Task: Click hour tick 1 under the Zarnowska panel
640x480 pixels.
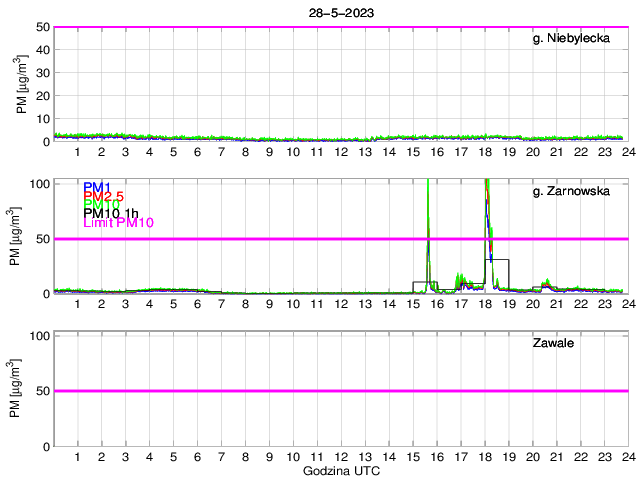Action: (x=78, y=304)
